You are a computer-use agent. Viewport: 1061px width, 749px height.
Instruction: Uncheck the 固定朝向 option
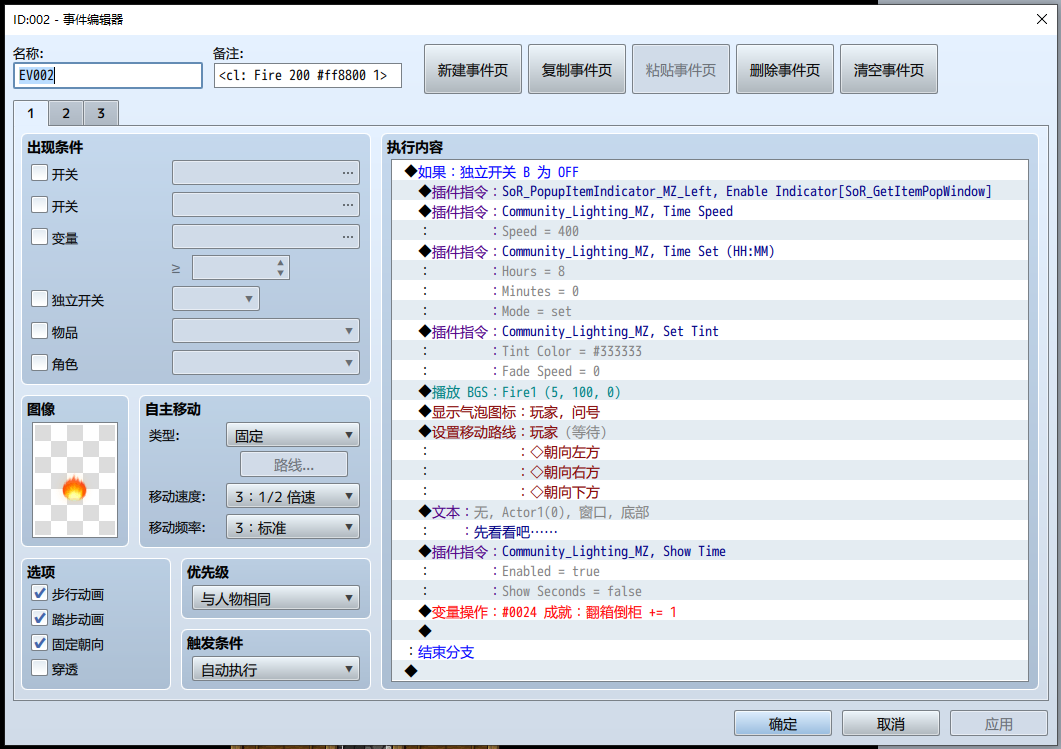coord(39,643)
